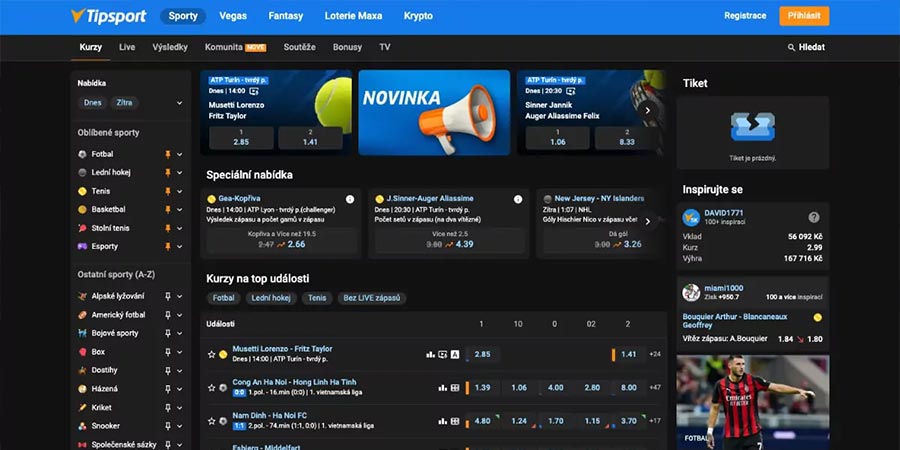The height and width of the screenshot is (450, 900).
Task: Open the Fantasy tab
Action: [286, 16]
